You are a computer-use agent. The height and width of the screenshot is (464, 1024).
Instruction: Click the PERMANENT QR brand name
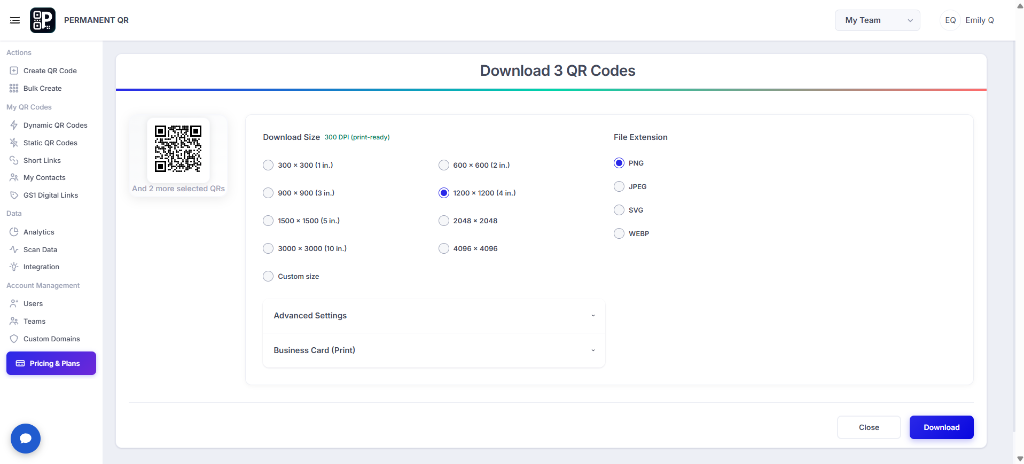(96, 20)
